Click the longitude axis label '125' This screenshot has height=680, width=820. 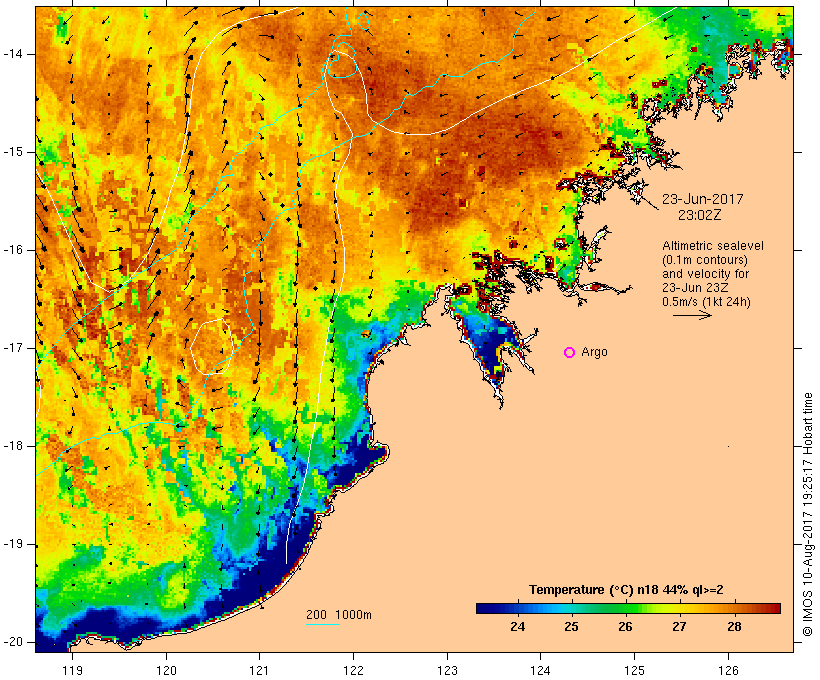tap(635, 670)
